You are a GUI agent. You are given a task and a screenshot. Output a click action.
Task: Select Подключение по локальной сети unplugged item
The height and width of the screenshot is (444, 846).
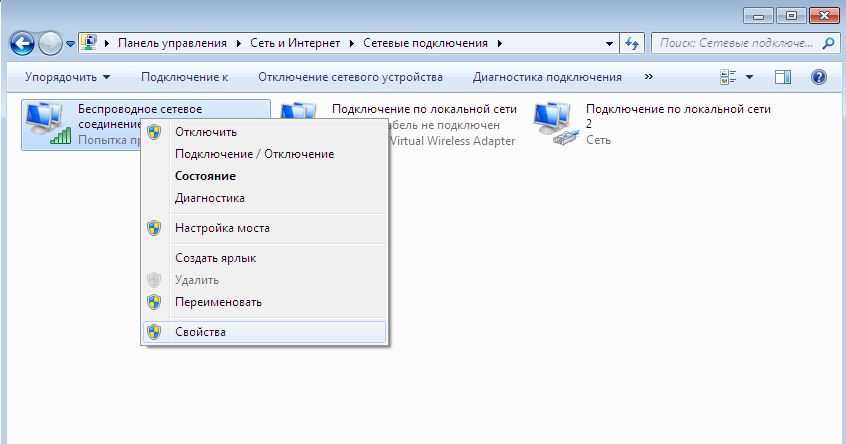[x=424, y=109]
